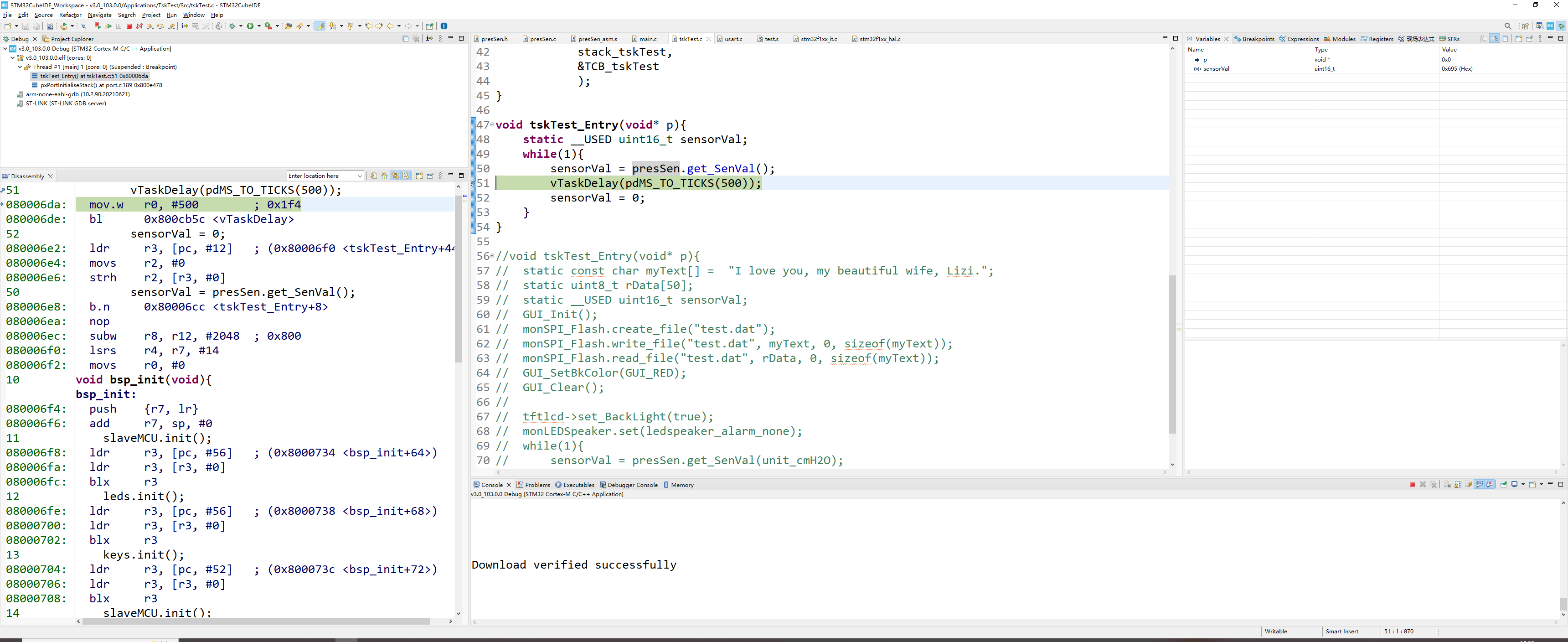This screenshot has width=1568, height=642.
Task: Click the Disassembly vertical scrollbar thumb
Action: (459, 279)
